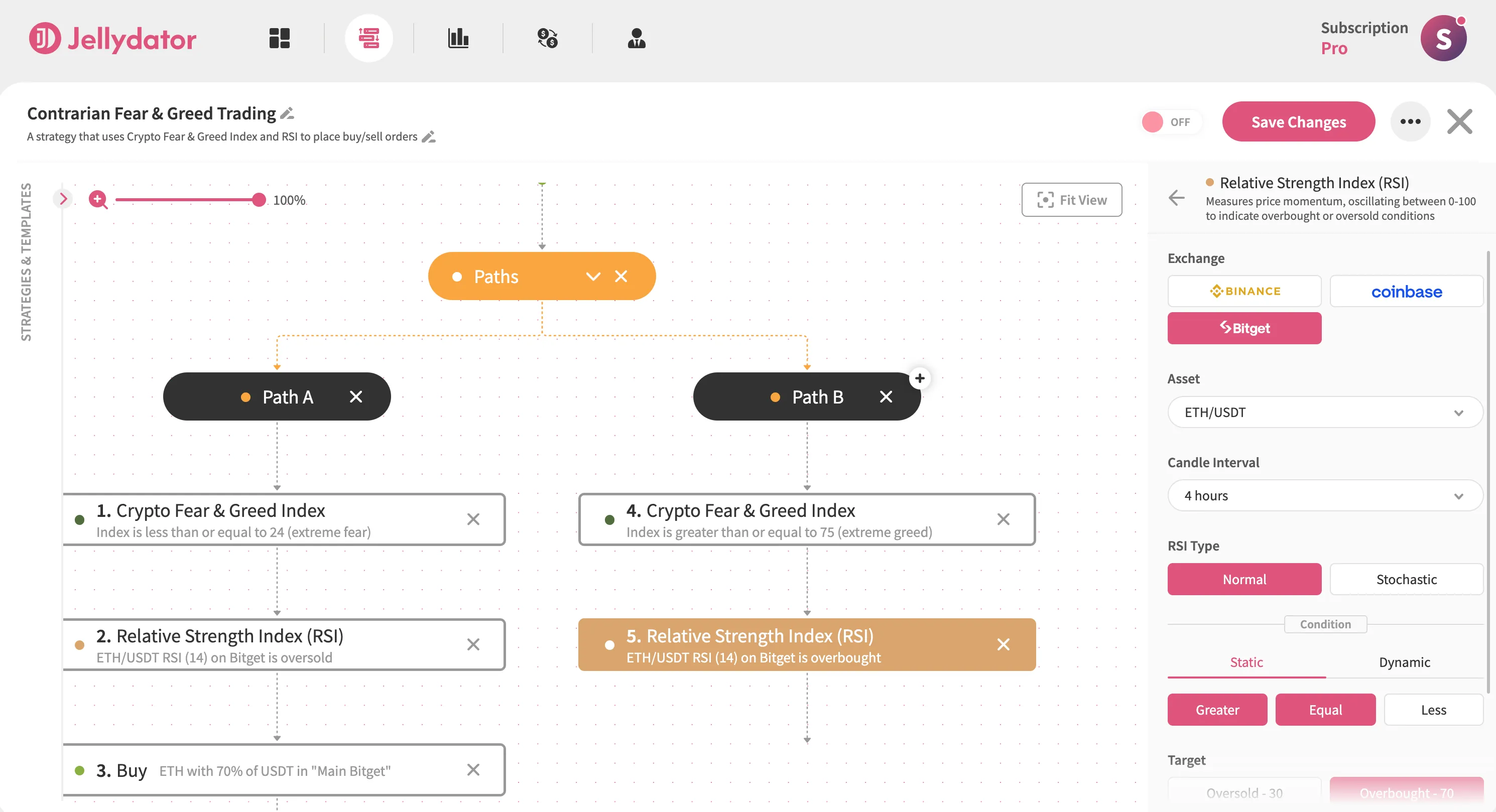Remove Path B node
This screenshot has width=1496, height=812.
(886, 396)
